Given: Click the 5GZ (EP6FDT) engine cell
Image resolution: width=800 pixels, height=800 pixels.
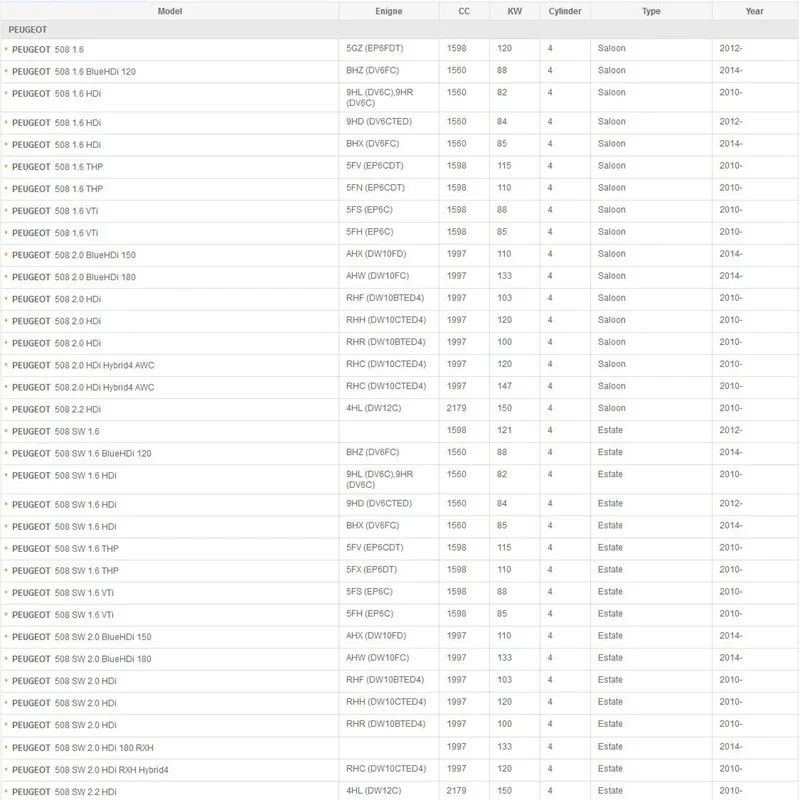Looking at the screenshot, I should click(x=374, y=48).
